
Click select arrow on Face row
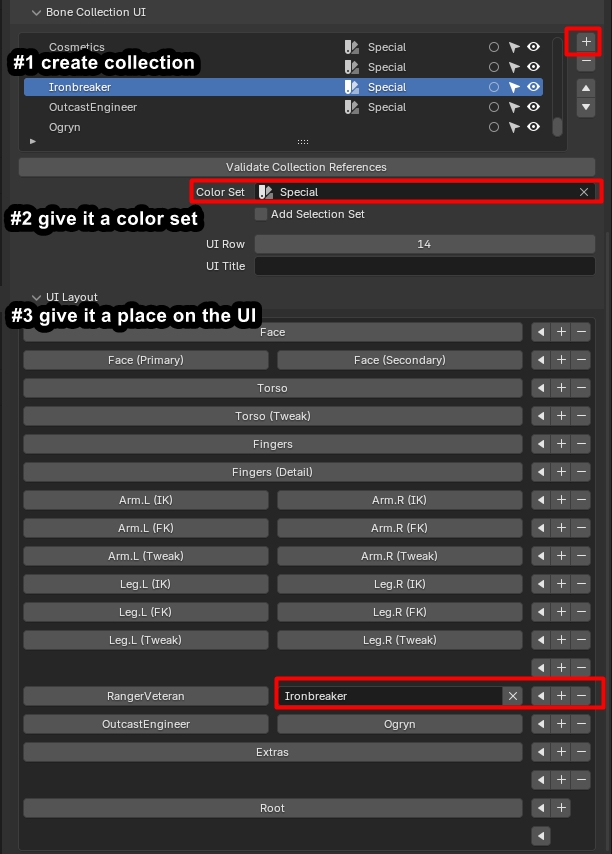pos(541,332)
